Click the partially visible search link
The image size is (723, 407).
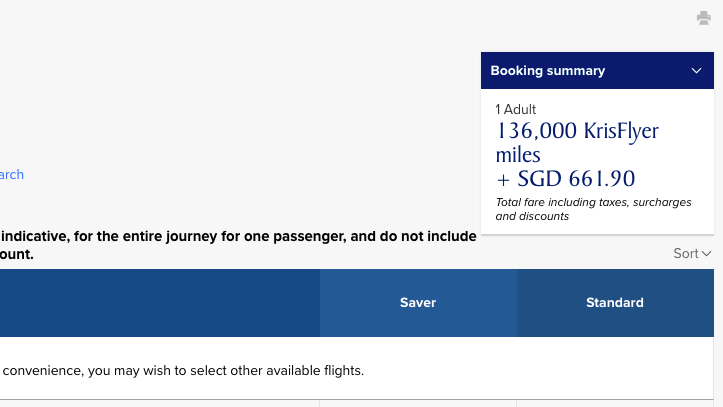coord(11,175)
